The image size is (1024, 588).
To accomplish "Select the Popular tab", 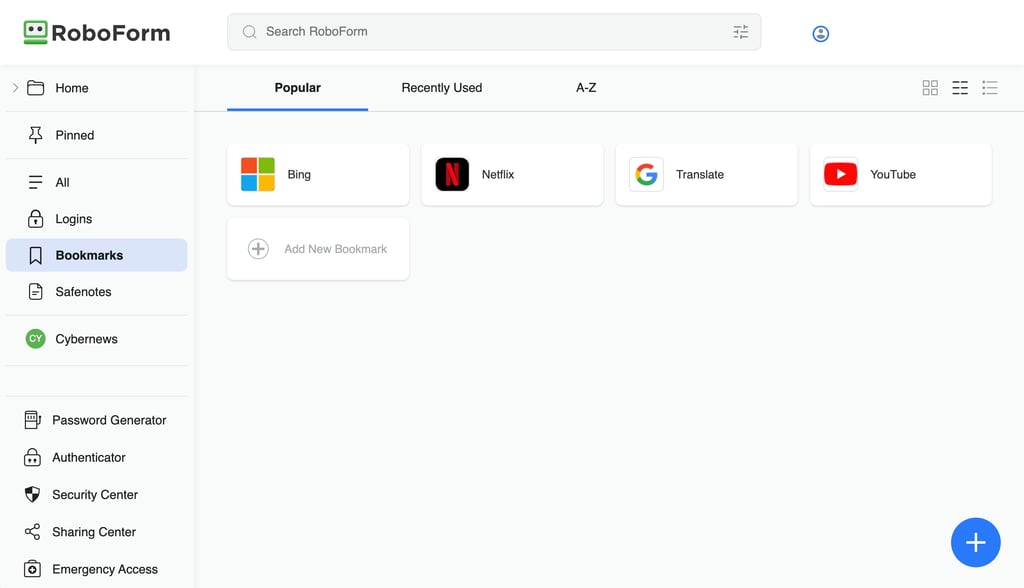I will [x=298, y=88].
